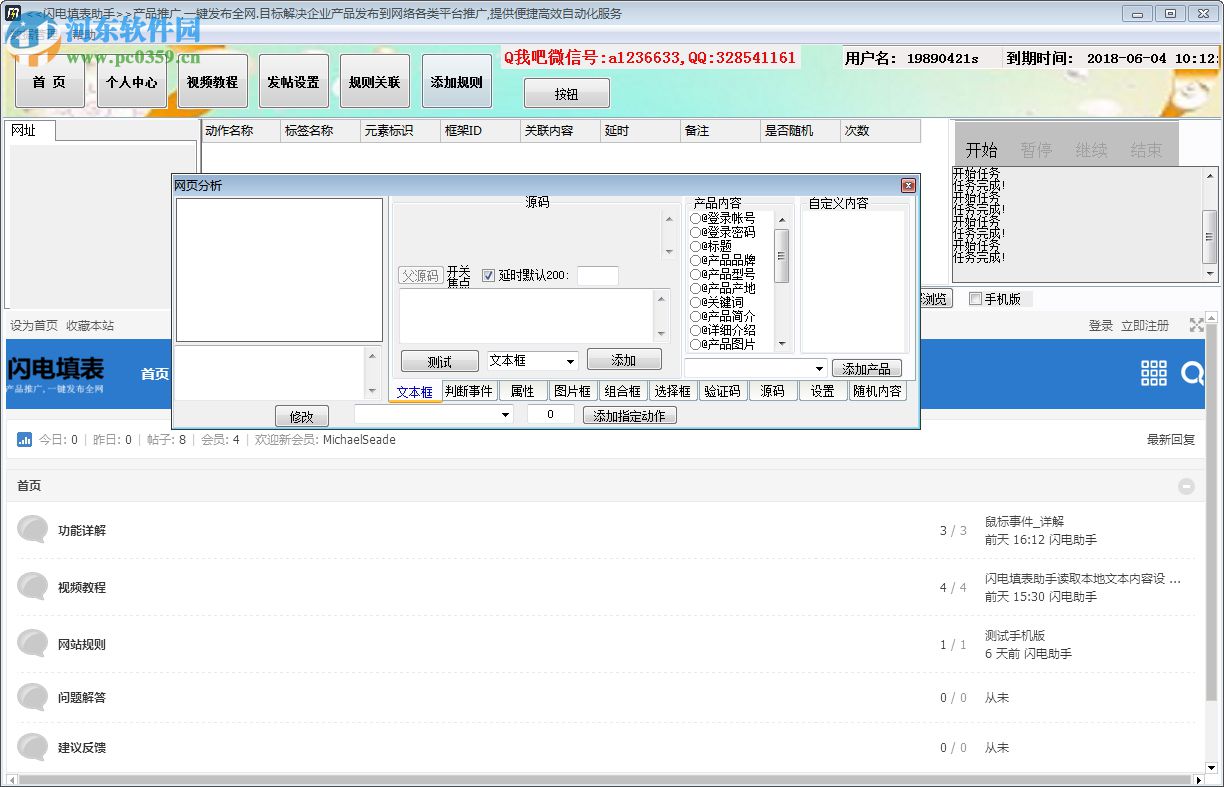The image size is (1224, 787).
Task: Open 规则关联 on the top toolbar
Action: point(374,81)
